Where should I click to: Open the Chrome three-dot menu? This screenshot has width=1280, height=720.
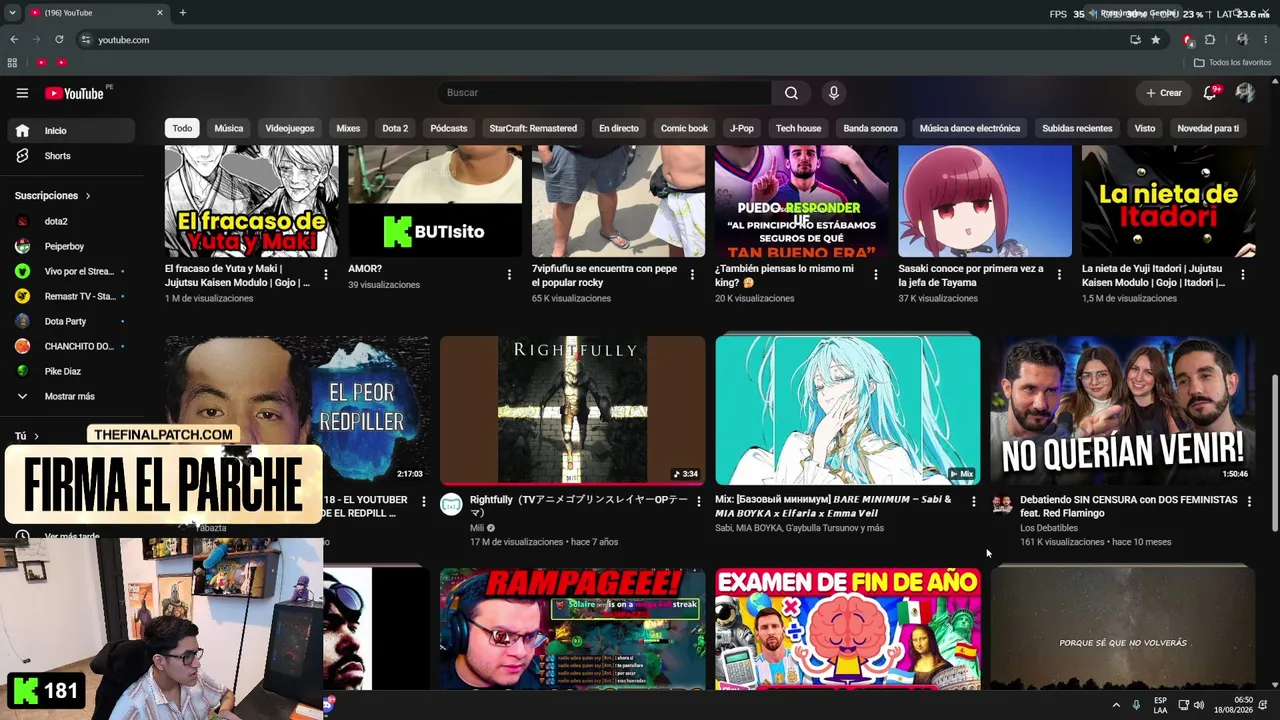pyautogui.click(x=1267, y=40)
